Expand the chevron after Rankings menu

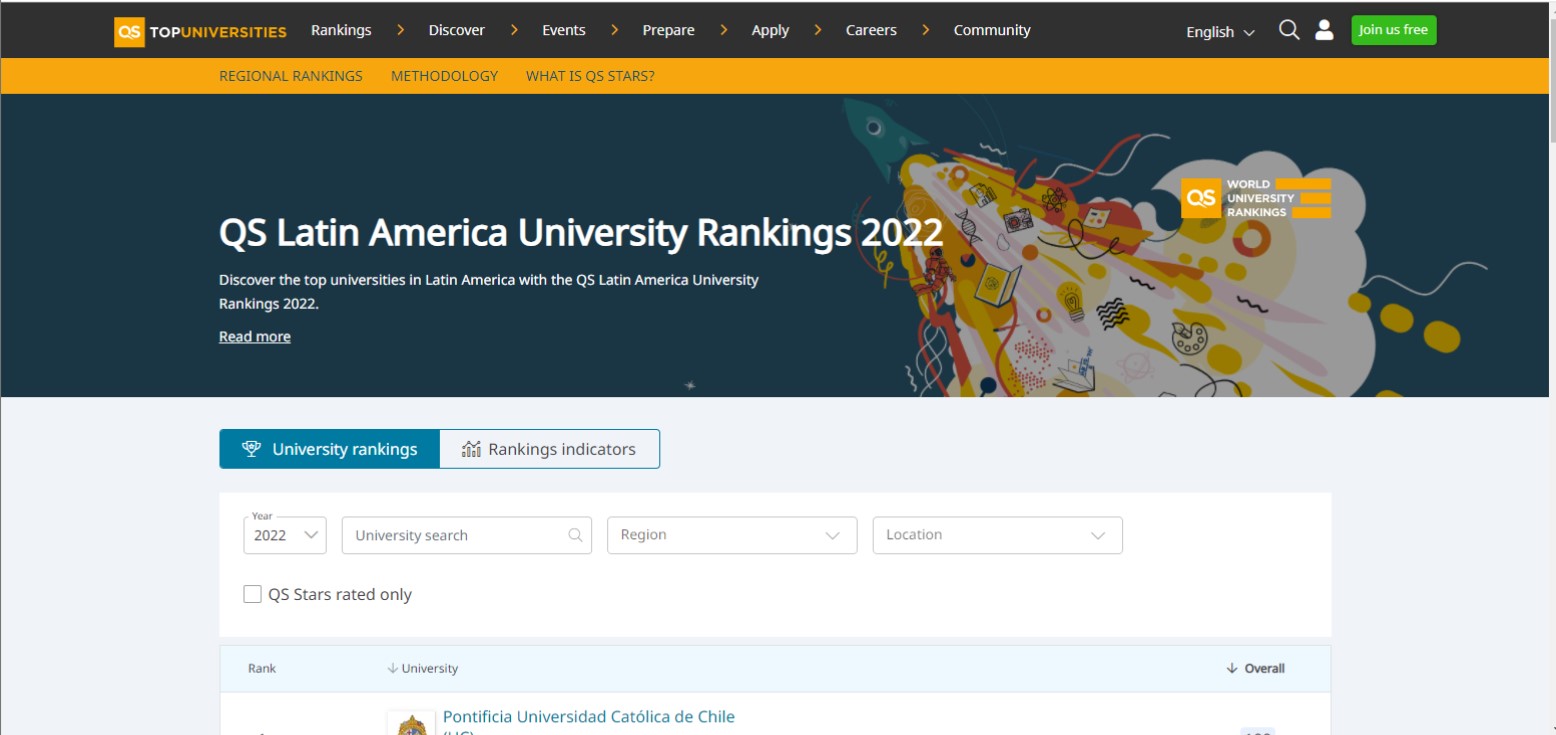coord(400,30)
